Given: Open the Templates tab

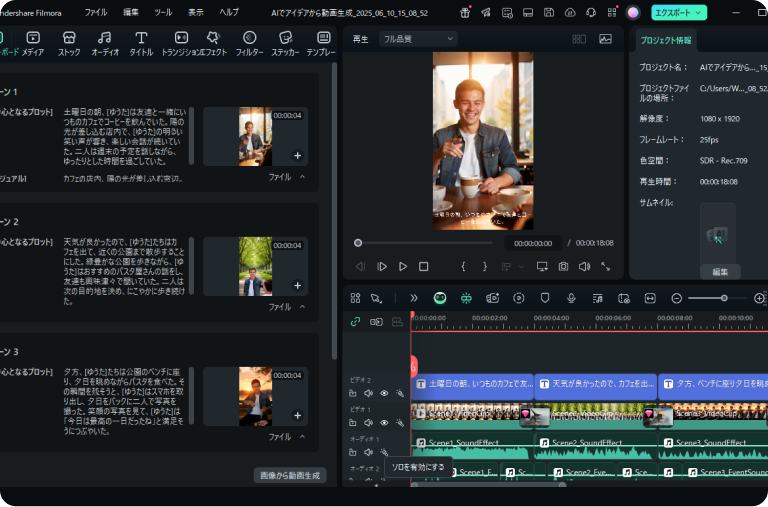Looking at the screenshot, I should point(322,43).
